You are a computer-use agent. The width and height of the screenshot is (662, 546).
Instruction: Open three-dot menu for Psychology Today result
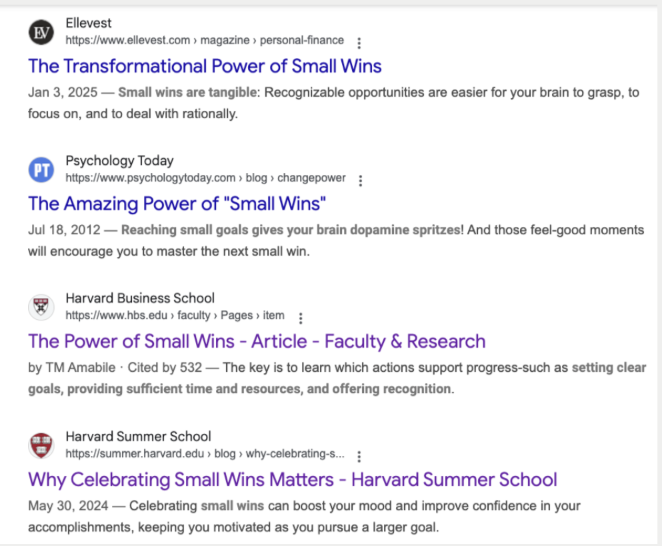coord(360,180)
